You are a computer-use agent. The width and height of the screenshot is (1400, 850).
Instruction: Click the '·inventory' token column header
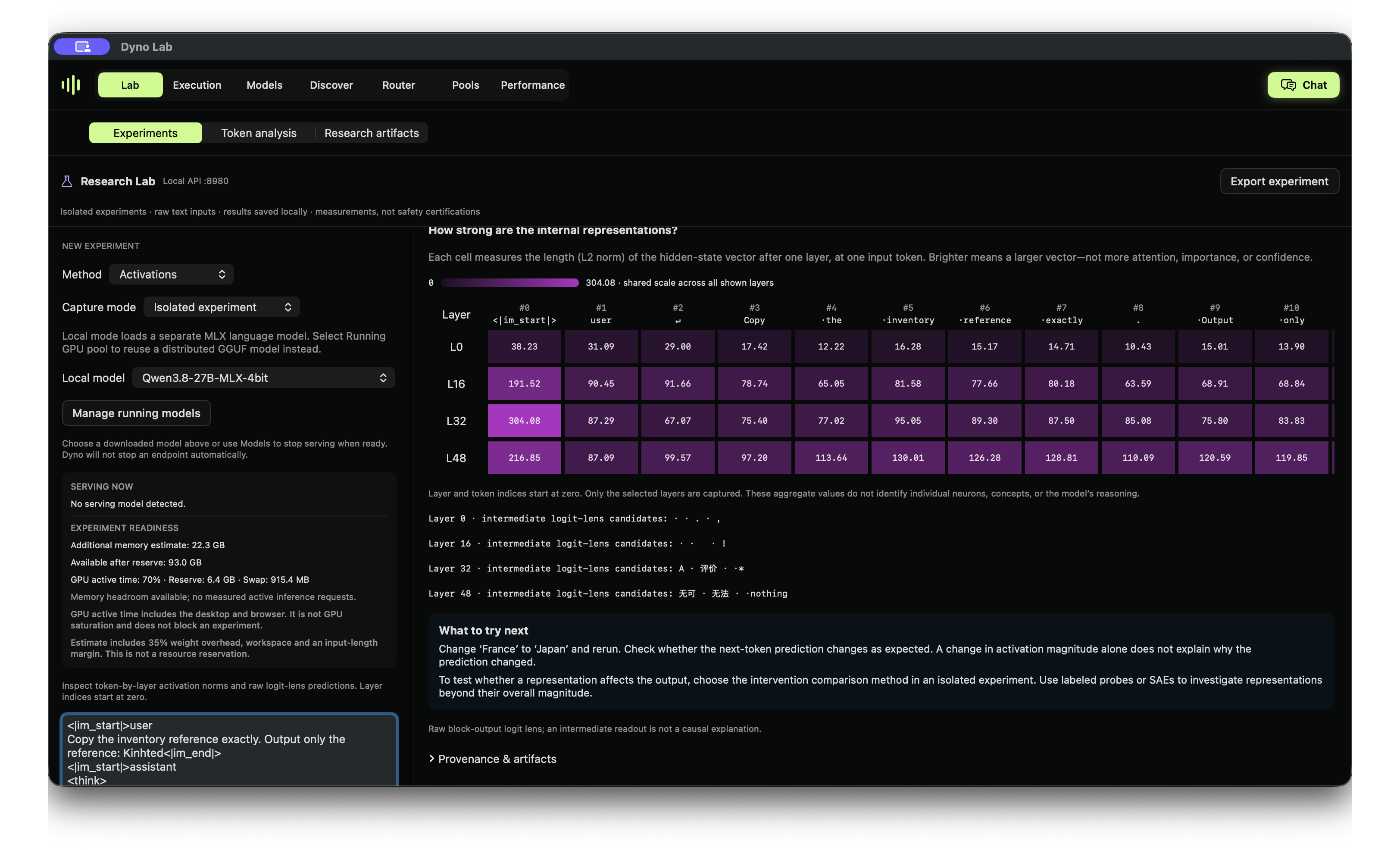pos(908,314)
